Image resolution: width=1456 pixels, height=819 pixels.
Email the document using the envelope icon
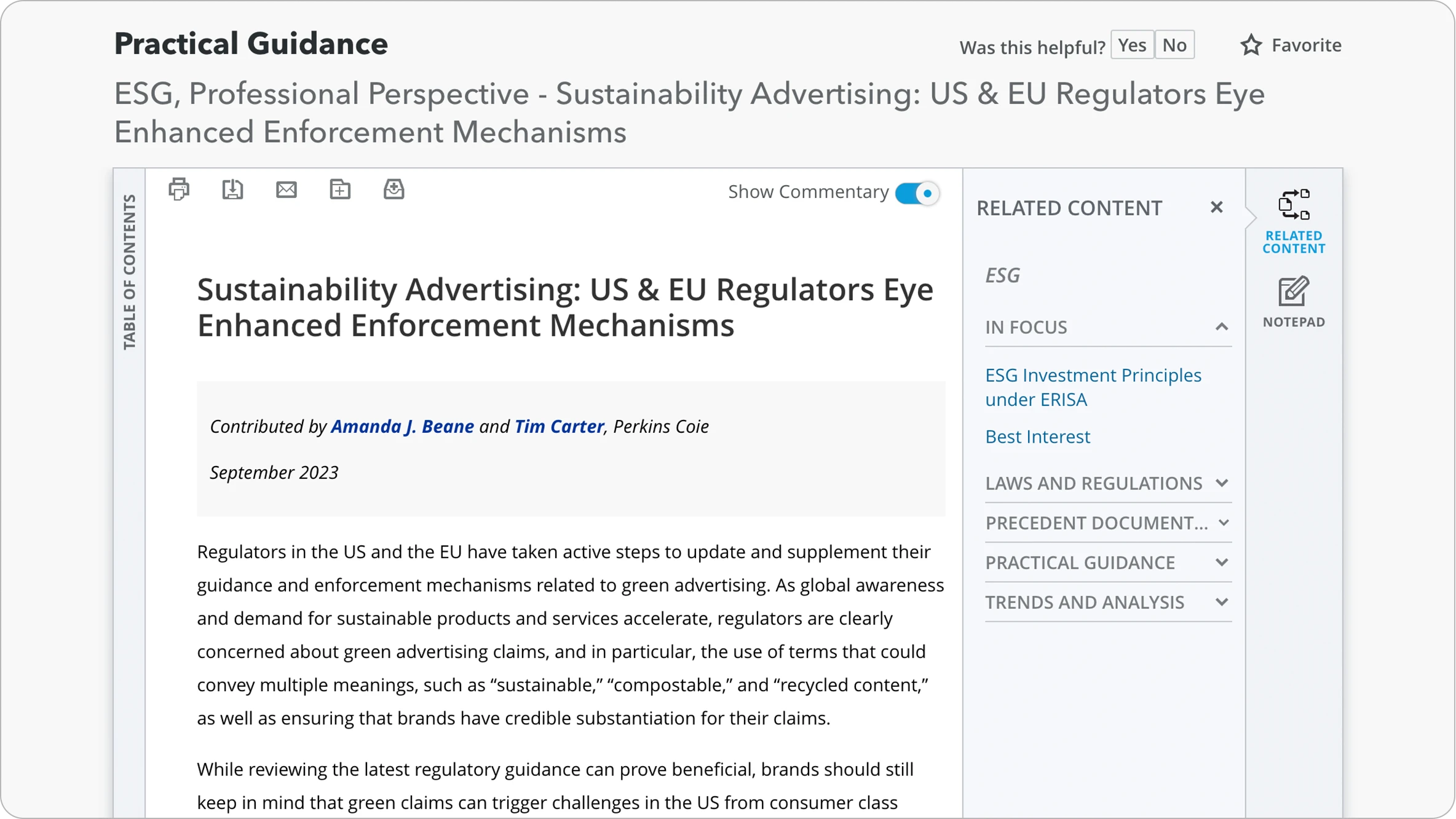pyautogui.click(x=287, y=189)
